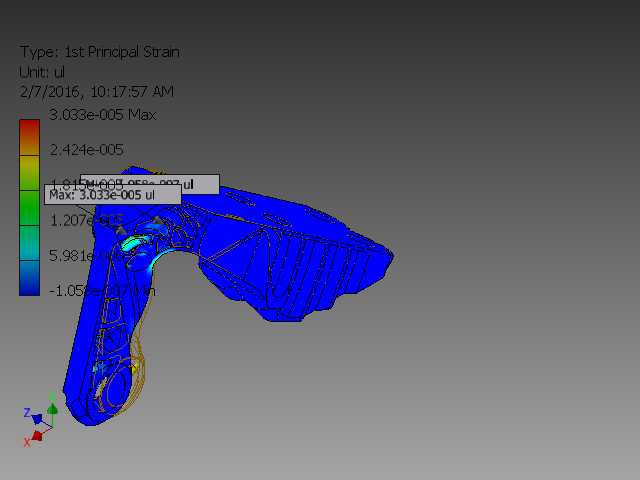Click the 'Type: 1st Principal Strain' text
Image resolution: width=640 pixels, height=480 pixels.
(x=100, y=52)
